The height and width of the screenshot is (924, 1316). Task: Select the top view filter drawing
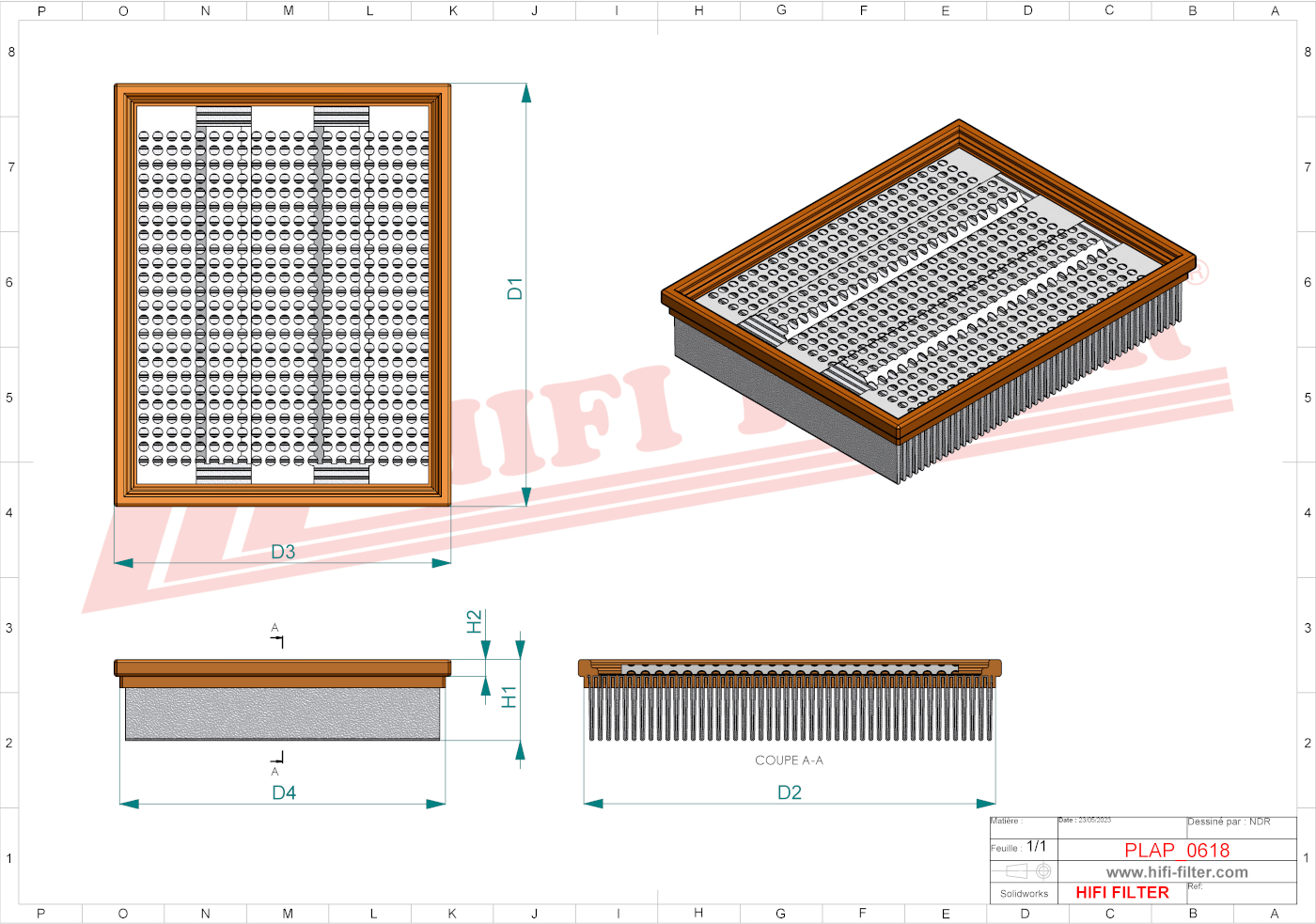pyautogui.click(x=282, y=294)
